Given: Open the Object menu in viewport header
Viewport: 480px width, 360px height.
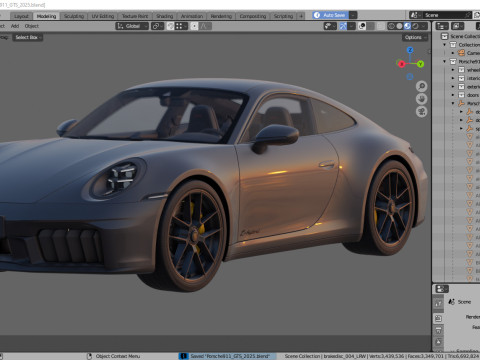Looking at the screenshot, I should pos(32,26).
